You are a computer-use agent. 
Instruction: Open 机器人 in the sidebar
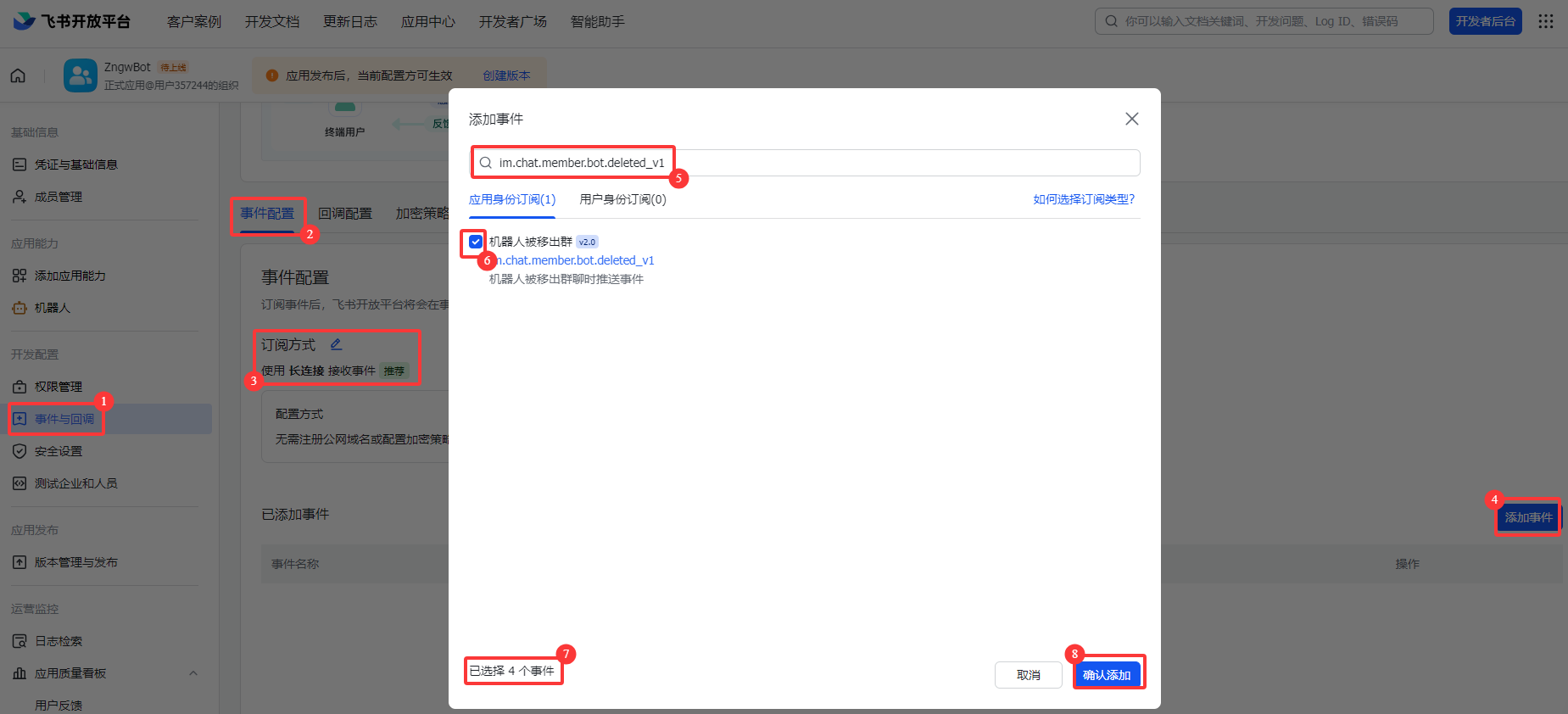pyautogui.click(x=52, y=308)
